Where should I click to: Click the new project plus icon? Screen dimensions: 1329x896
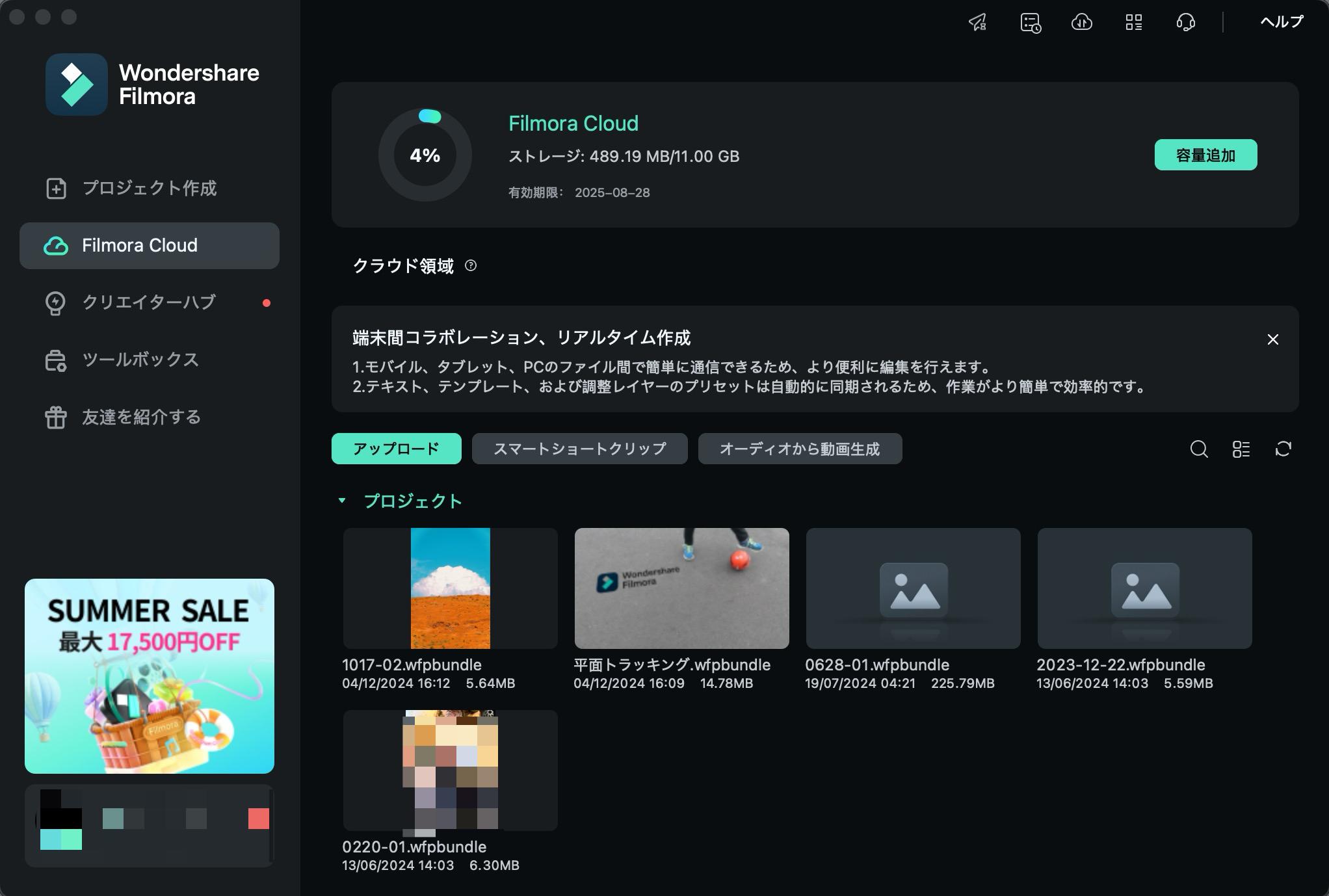coord(56,189)
